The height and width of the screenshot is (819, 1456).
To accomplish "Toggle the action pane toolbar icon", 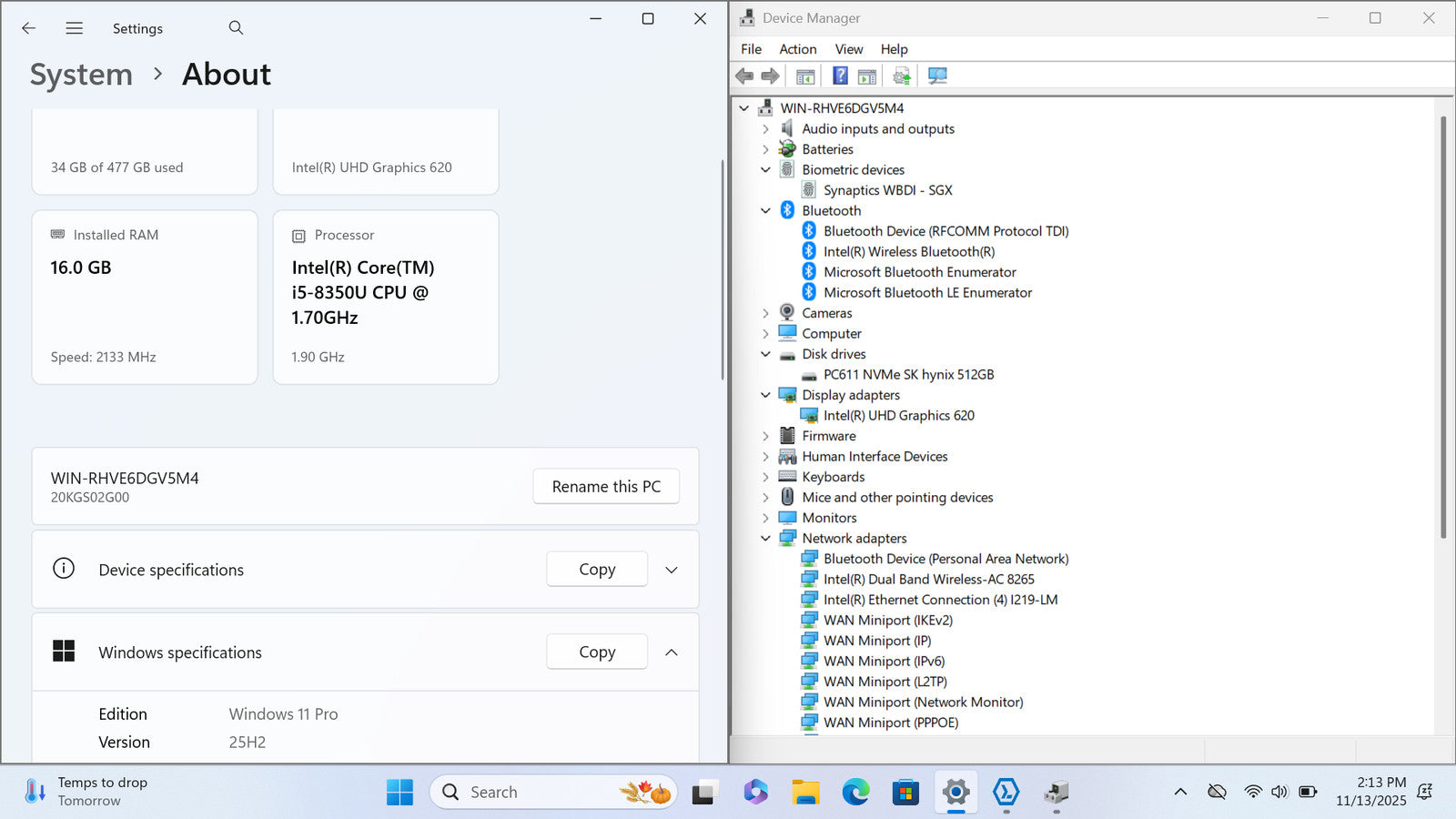I will coord(867,76).
